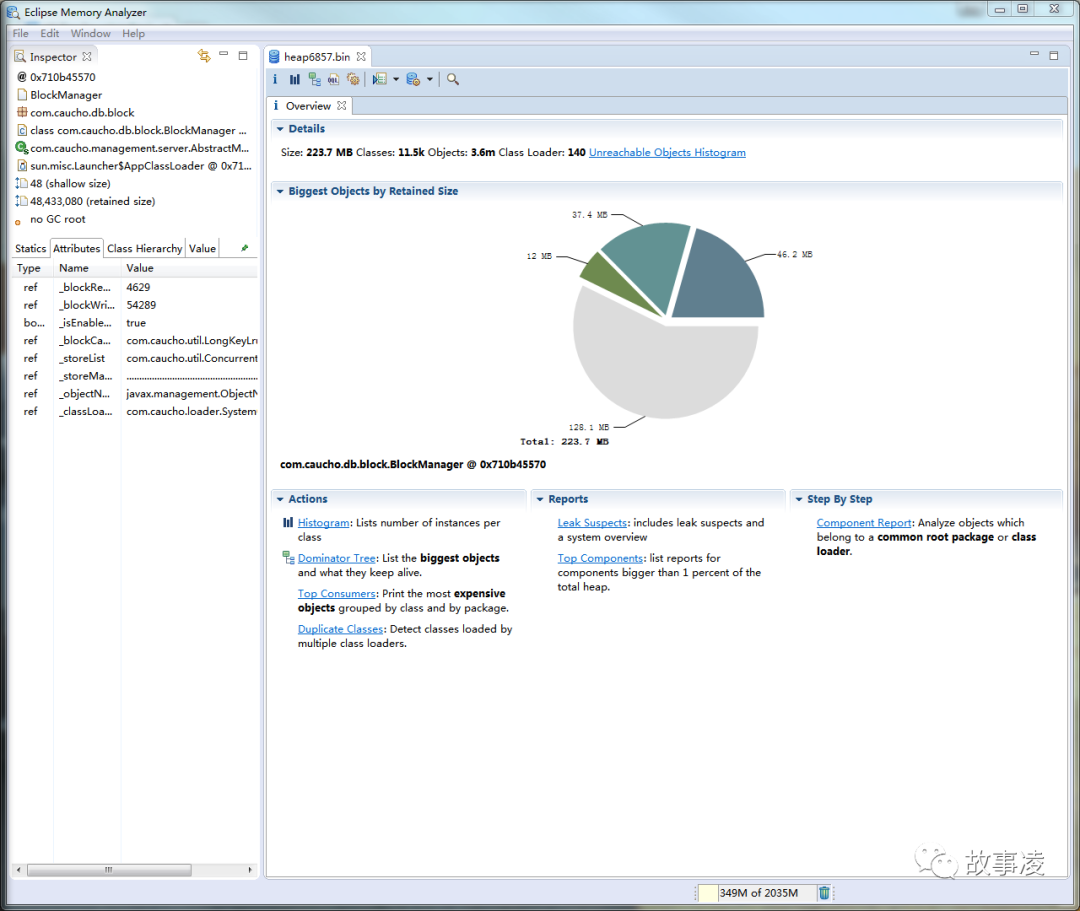Click the Name column header
This screenshot has height=911, width=1080.
87,268
